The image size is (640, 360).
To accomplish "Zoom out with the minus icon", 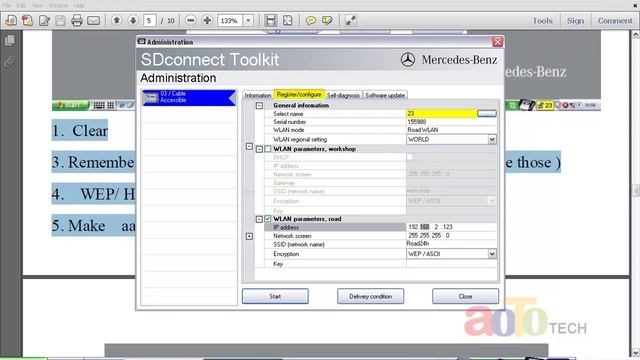I will pos(191,20).
